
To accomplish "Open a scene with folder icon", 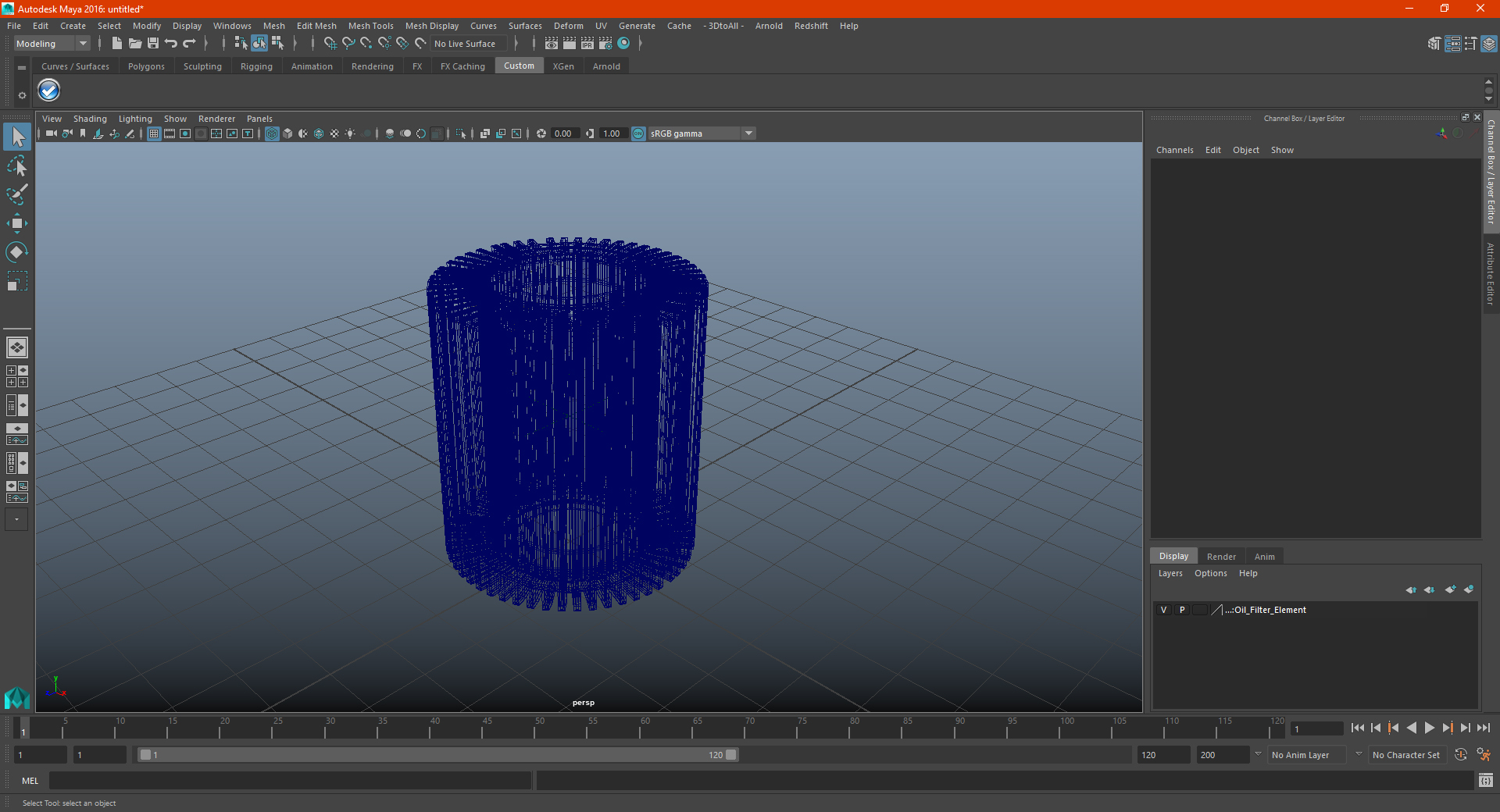I will click(x=135, y=44).
